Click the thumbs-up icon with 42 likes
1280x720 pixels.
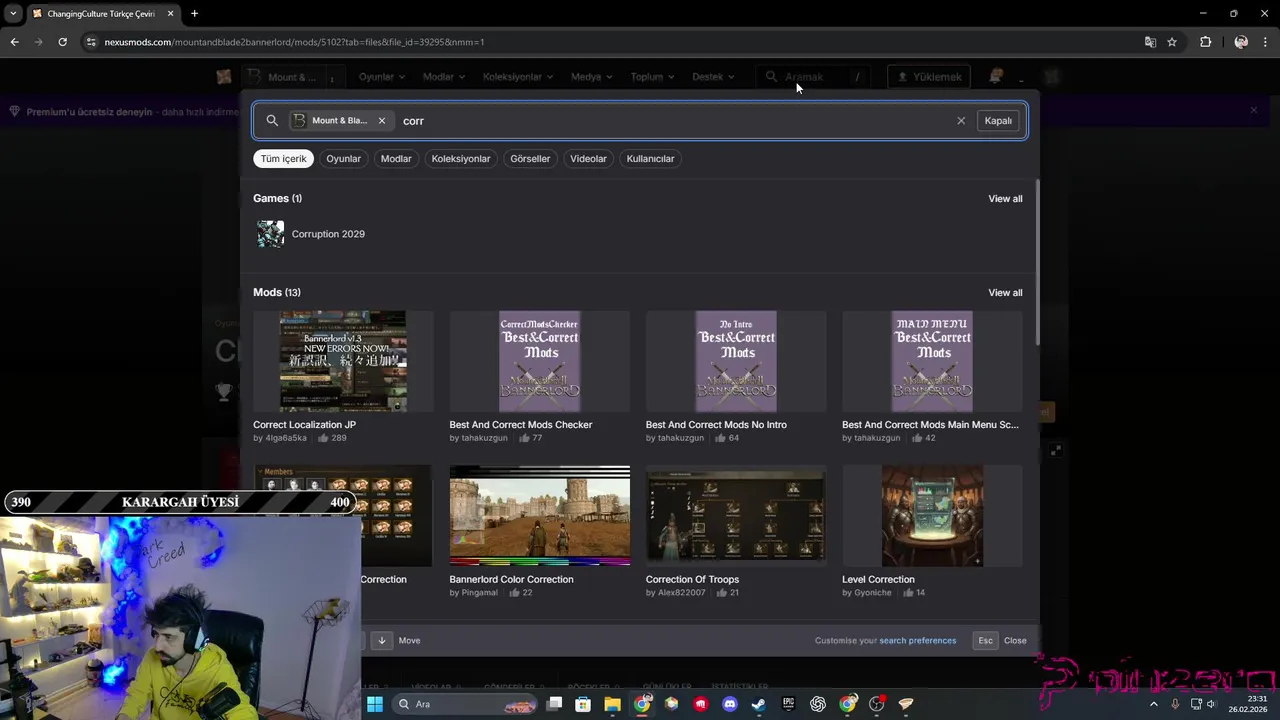916,438
